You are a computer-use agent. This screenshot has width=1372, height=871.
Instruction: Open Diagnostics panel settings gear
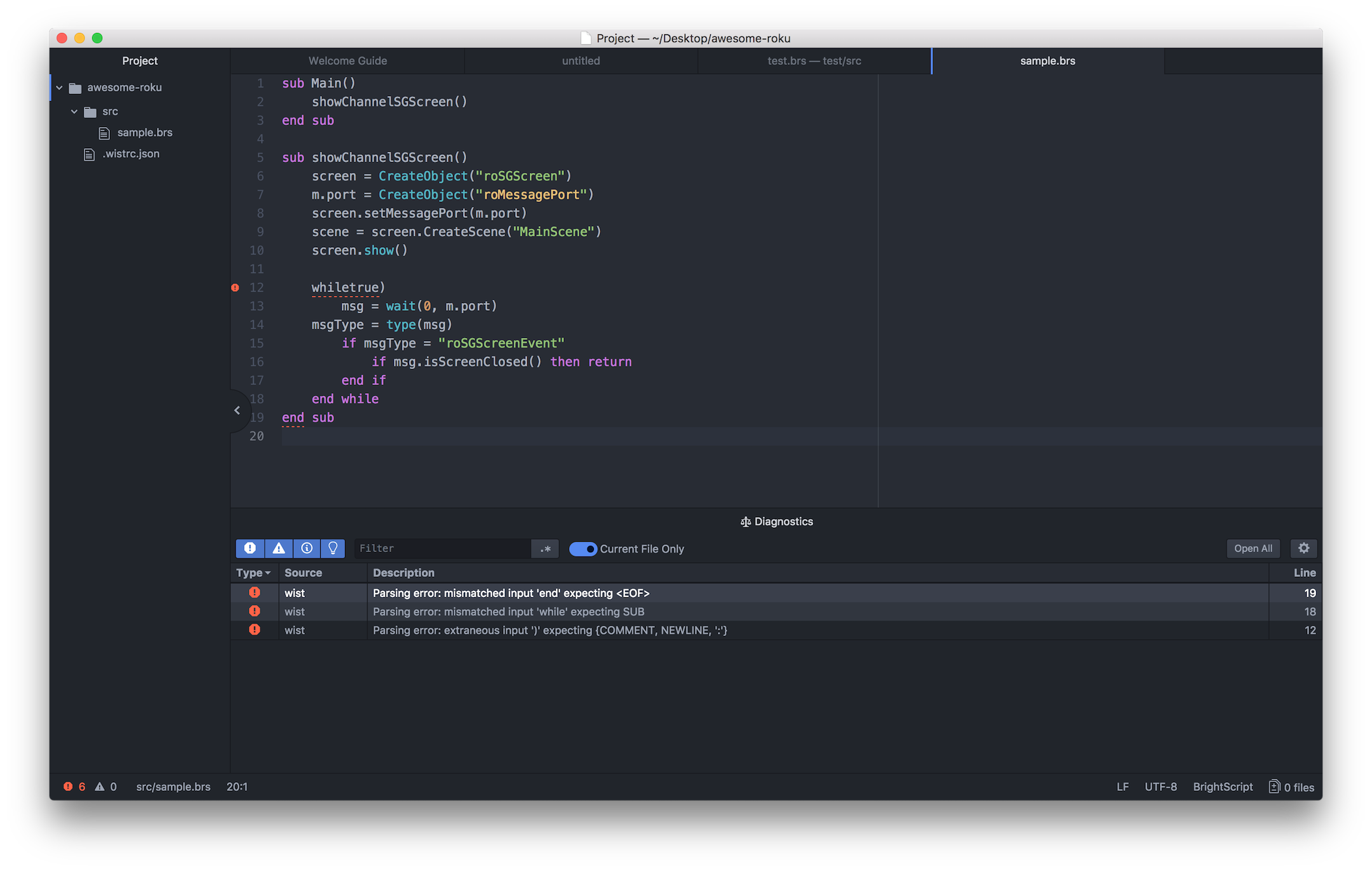(x=1303, y=548)
